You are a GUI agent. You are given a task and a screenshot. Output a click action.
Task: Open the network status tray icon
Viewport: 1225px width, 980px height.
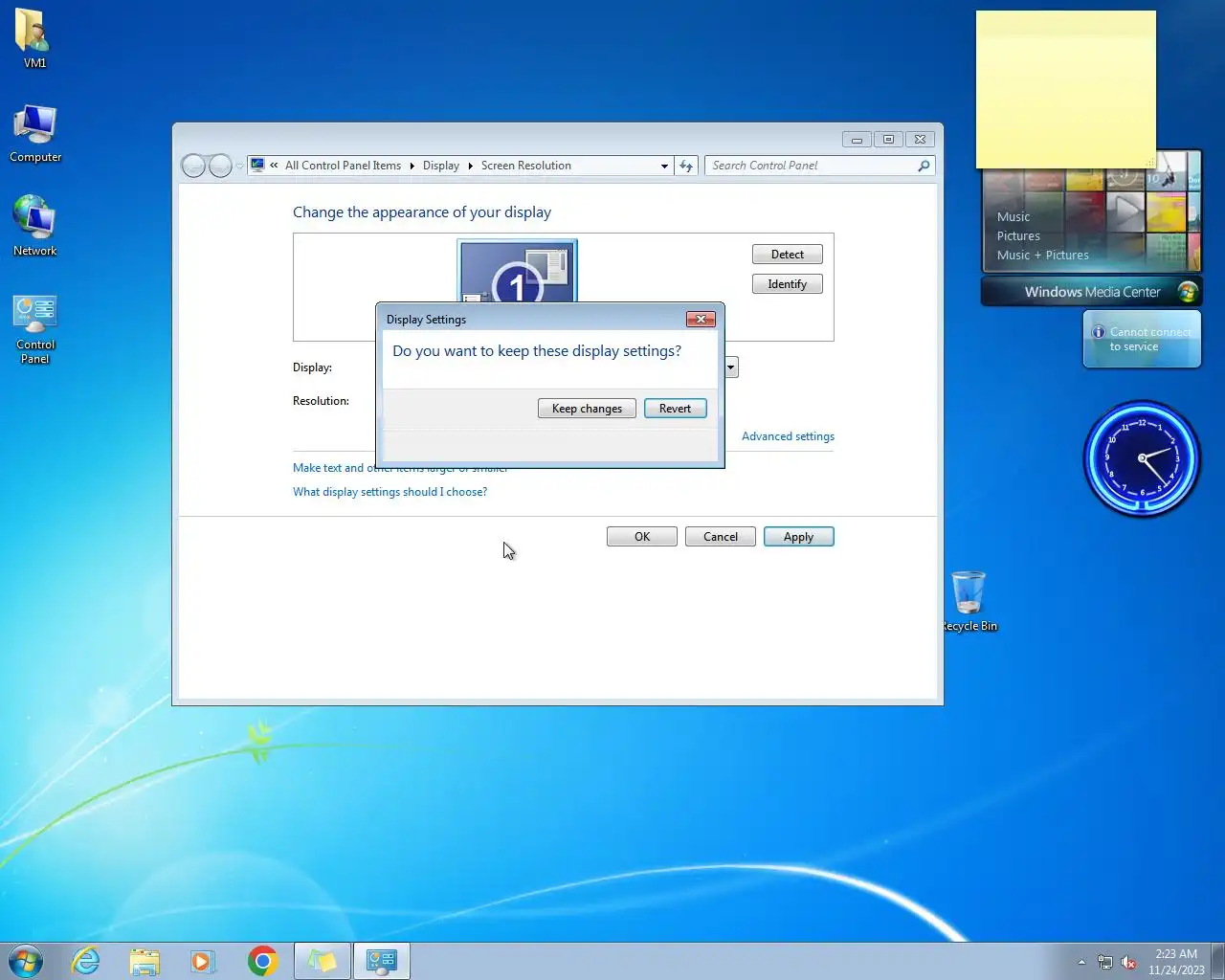click(x=1105, y=962)
